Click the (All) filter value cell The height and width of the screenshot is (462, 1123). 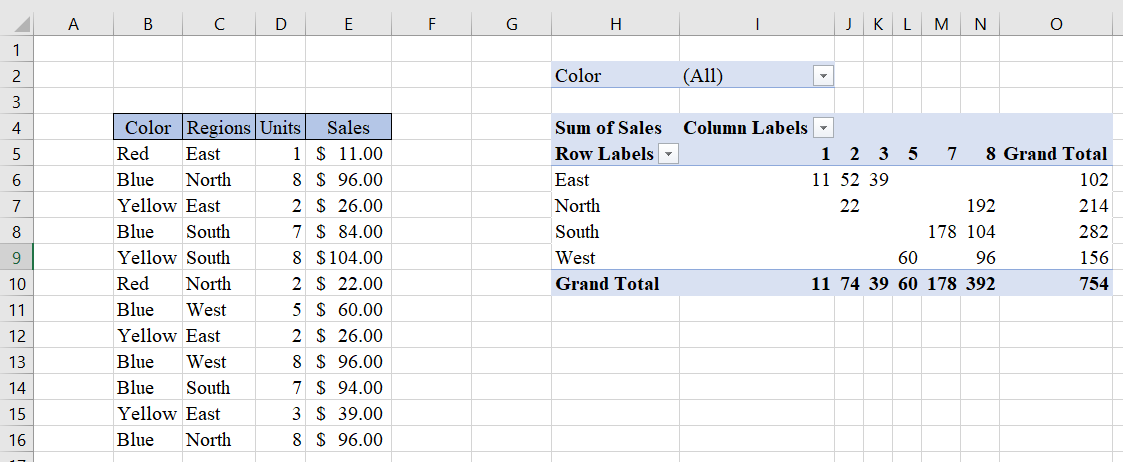coord(745,76)
